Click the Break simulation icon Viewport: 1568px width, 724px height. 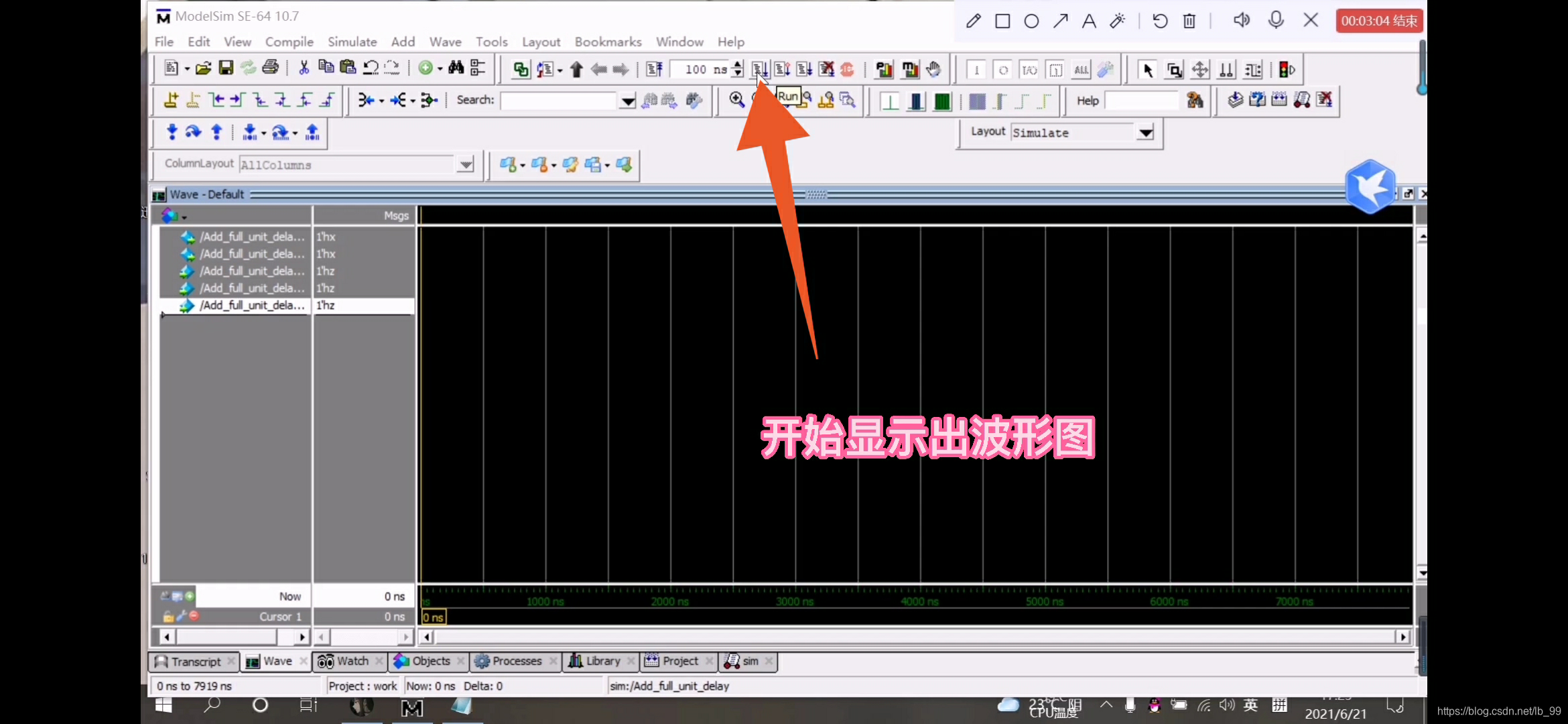point(828,69)
